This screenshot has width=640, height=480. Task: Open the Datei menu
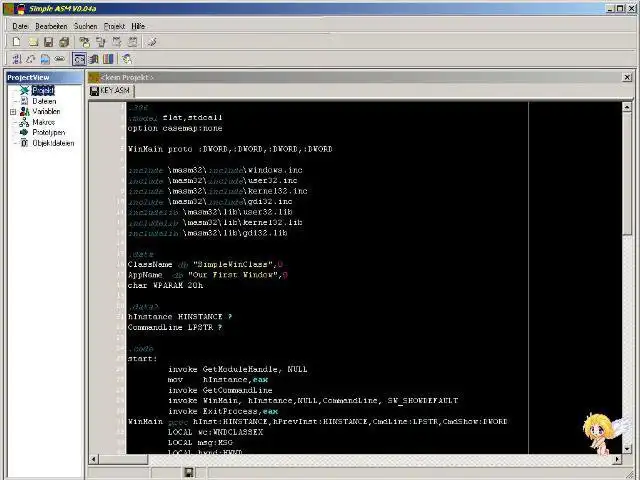click(x=20, y=26)
